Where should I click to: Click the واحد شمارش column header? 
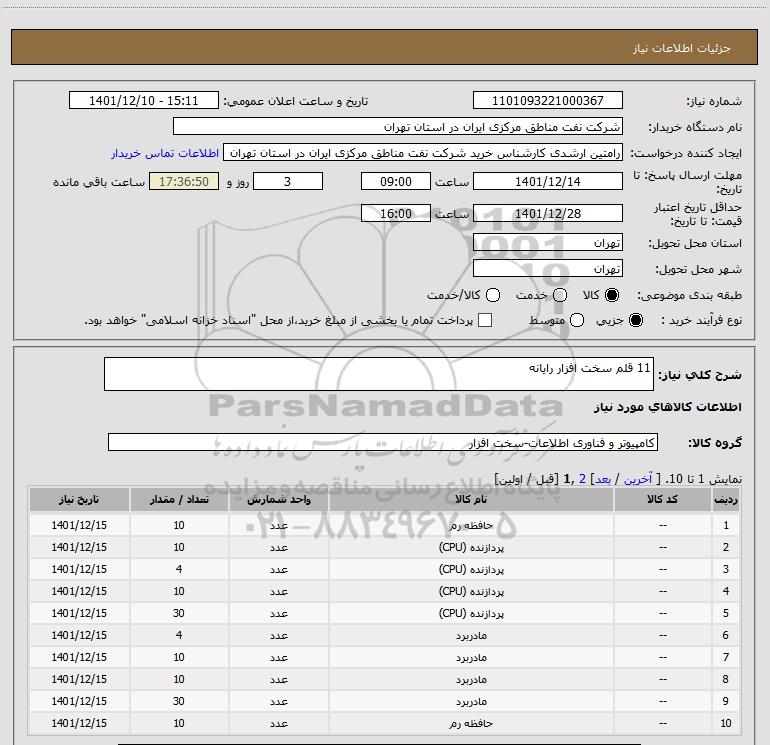click(278, 499)
